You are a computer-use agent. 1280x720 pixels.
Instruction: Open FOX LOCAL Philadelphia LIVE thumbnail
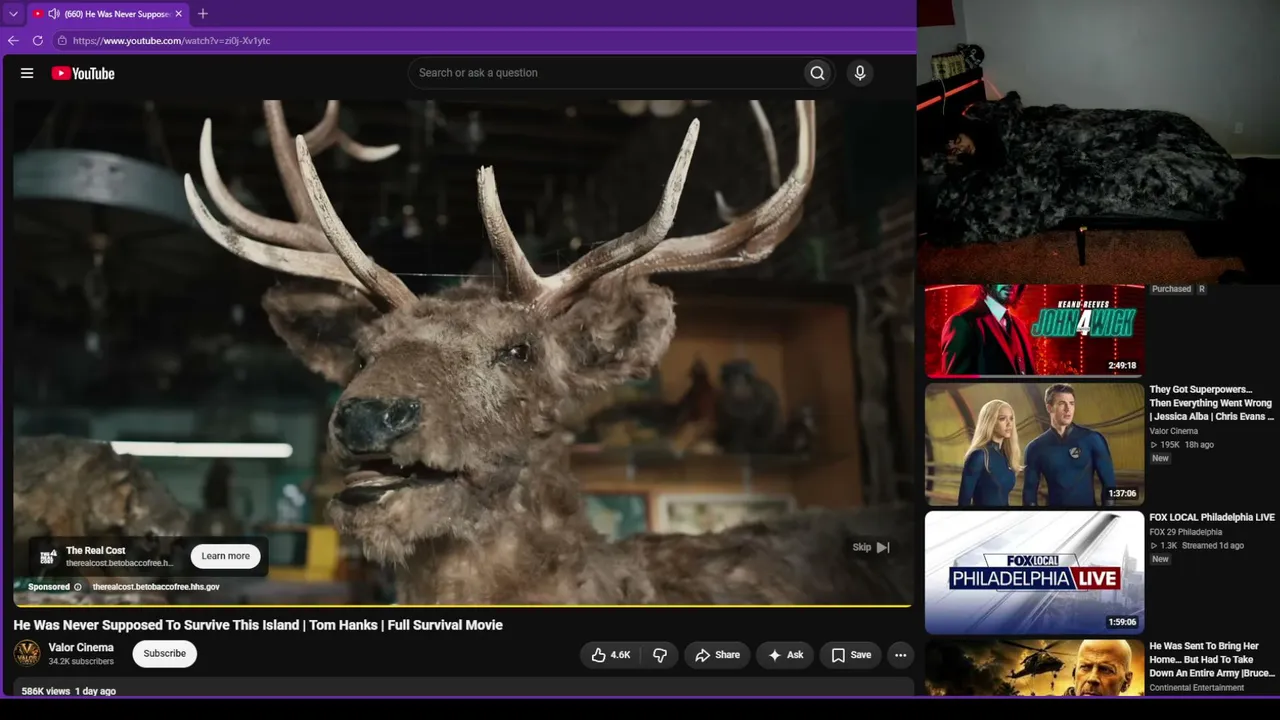point(1034,573)
